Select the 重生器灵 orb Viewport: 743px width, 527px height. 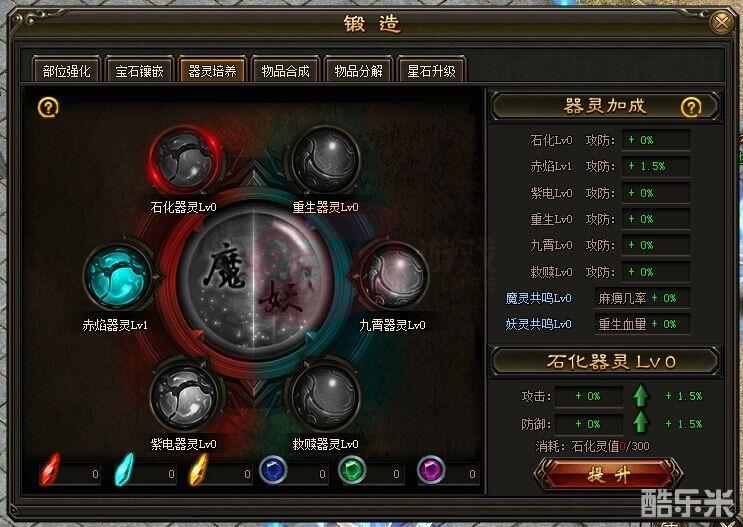[326, 160]
